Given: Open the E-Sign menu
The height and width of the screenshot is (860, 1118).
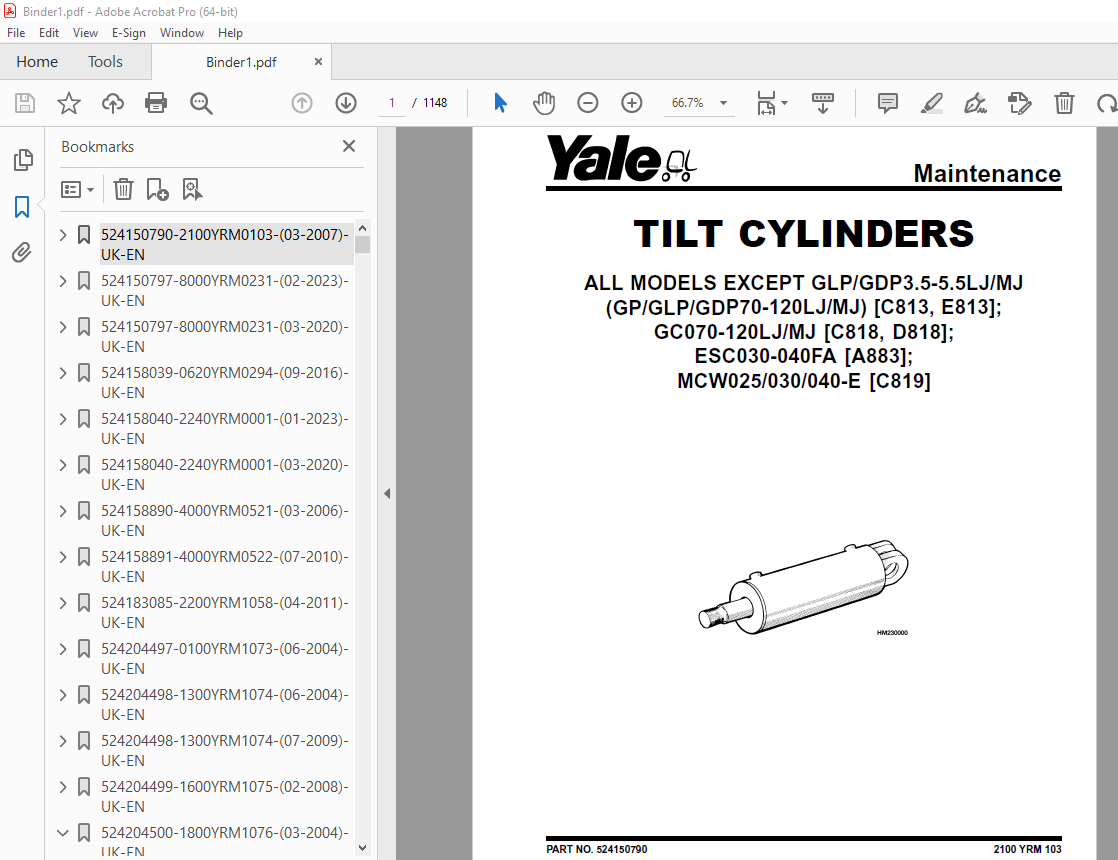Looking at the screenshot, I should point(128,33).
